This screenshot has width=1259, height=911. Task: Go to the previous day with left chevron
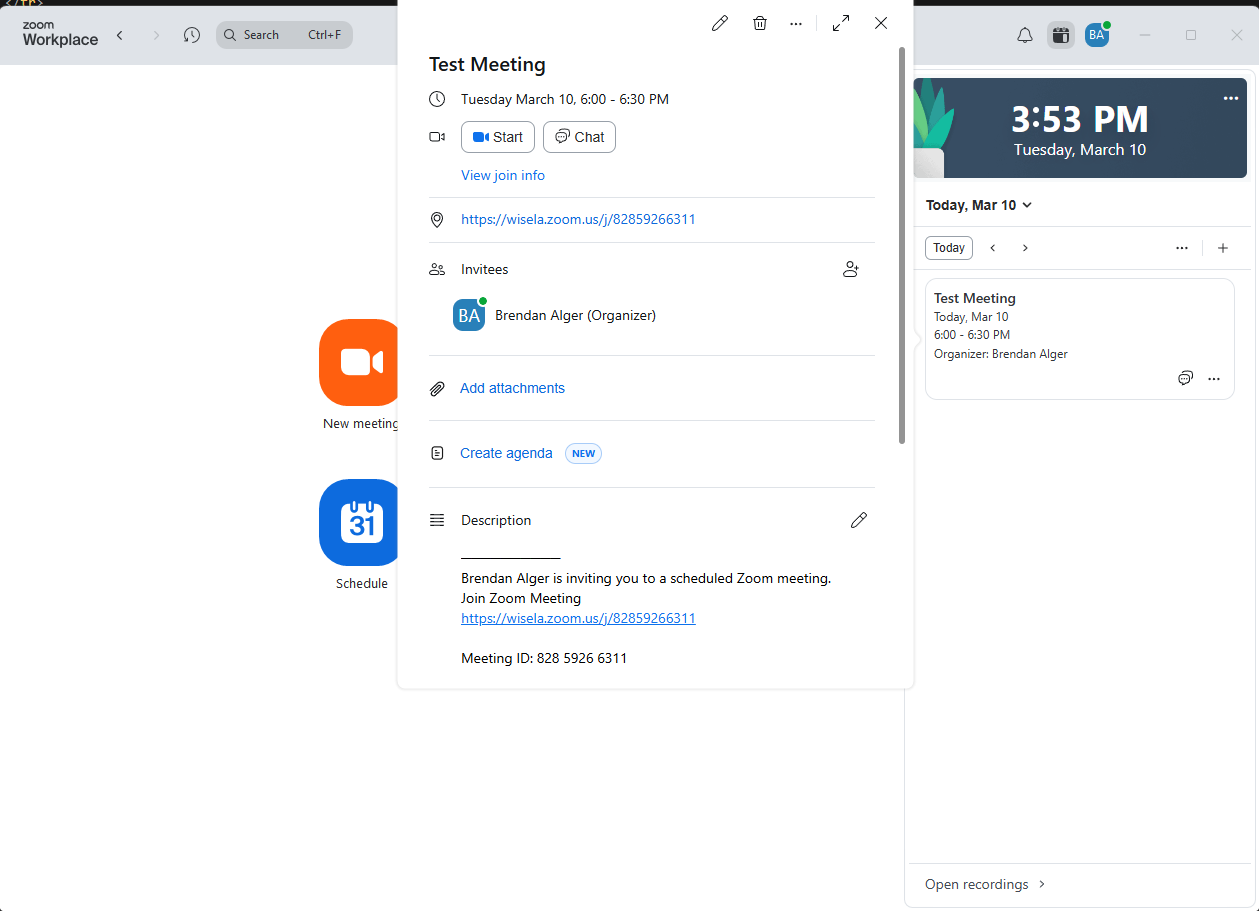pyautogui.click(x=992, y=247)
